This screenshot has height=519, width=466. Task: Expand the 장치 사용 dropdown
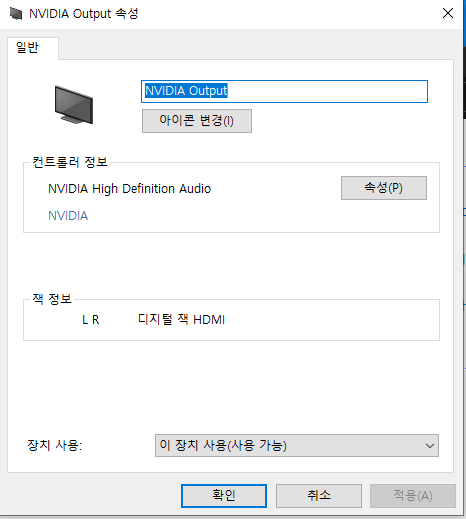coord(297,445)
